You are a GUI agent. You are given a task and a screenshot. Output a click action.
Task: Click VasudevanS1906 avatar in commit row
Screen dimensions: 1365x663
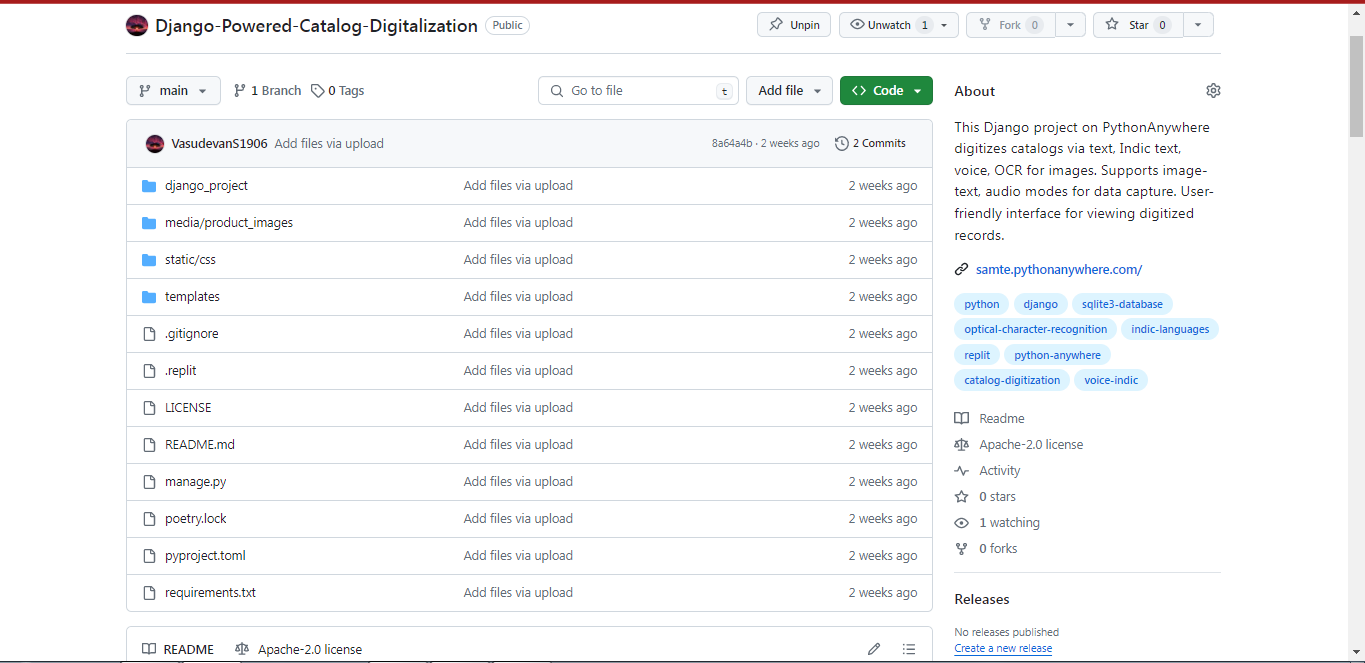pos(155,144)
